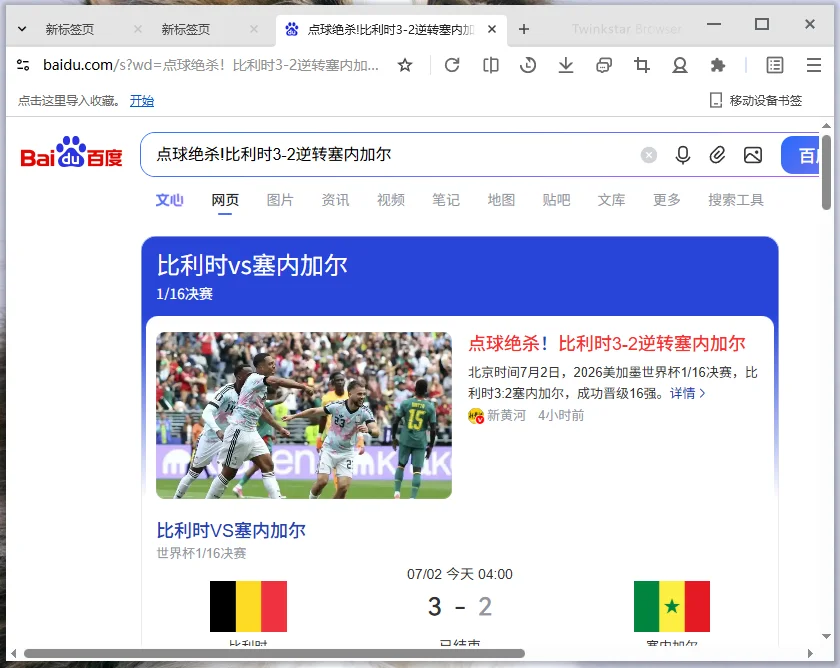
Task: Click the screenshot crop icon
Action: [x=642, y=65]
